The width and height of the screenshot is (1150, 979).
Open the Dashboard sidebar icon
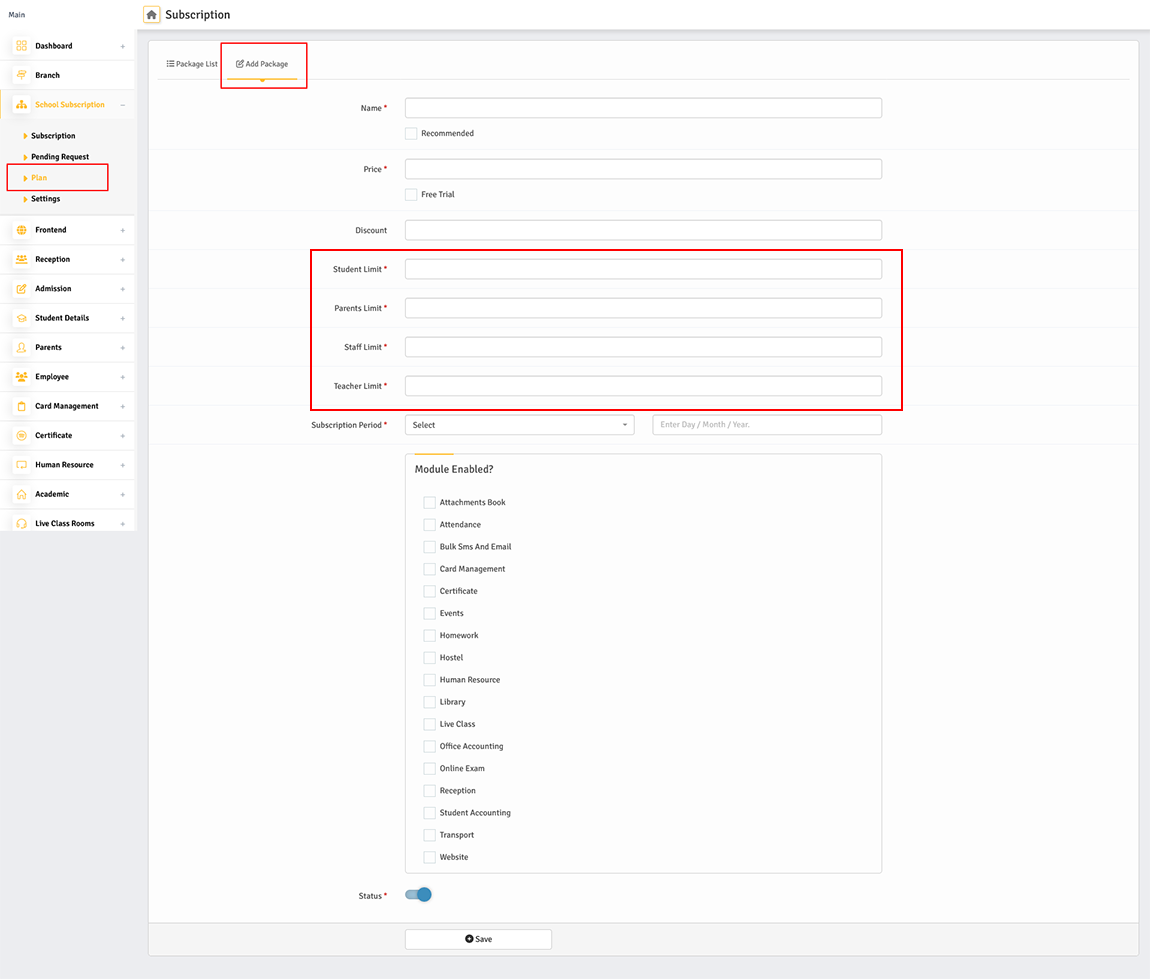click(20, 45)
